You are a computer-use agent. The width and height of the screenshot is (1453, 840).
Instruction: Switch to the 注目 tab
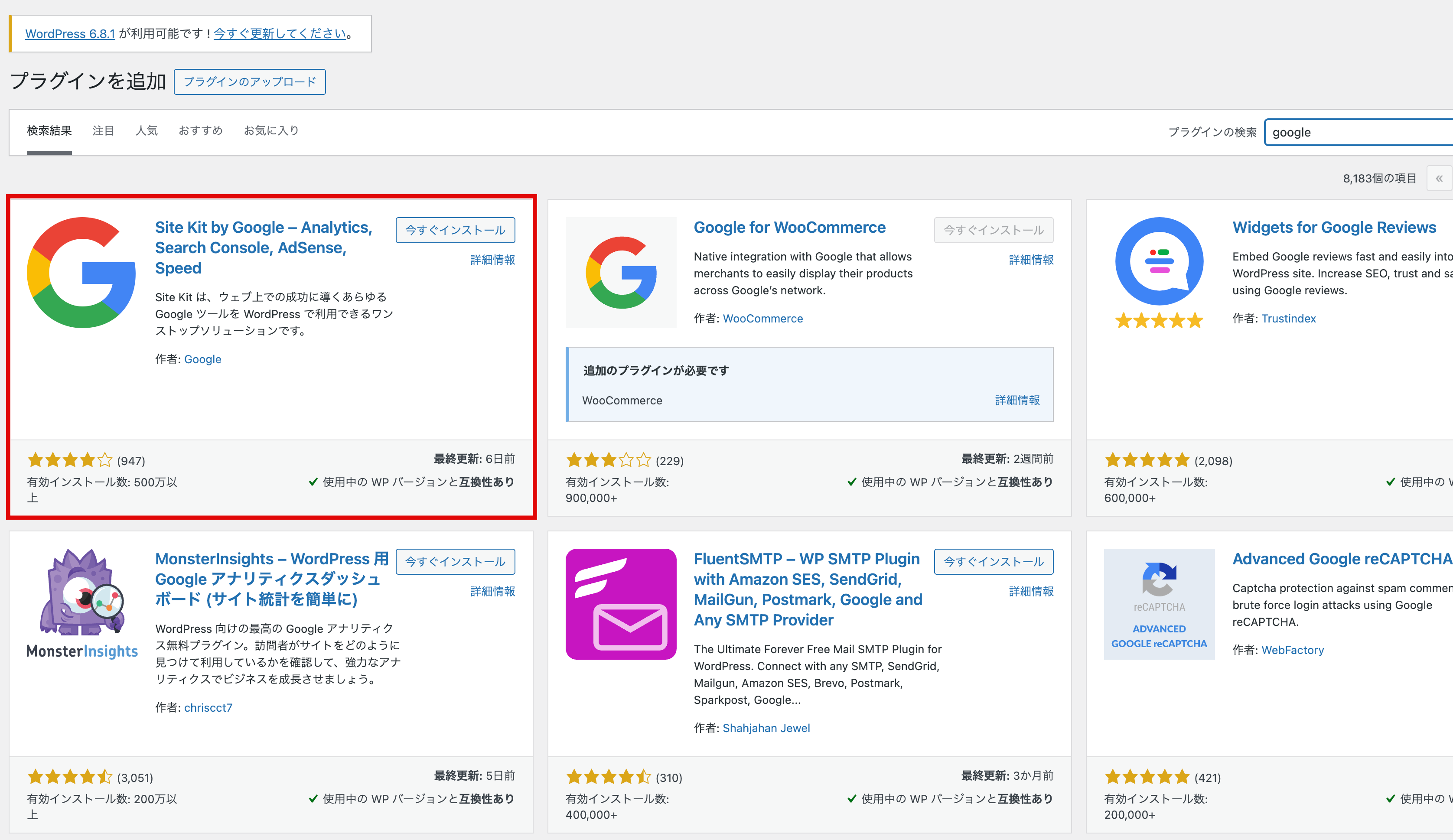[103, 131]
